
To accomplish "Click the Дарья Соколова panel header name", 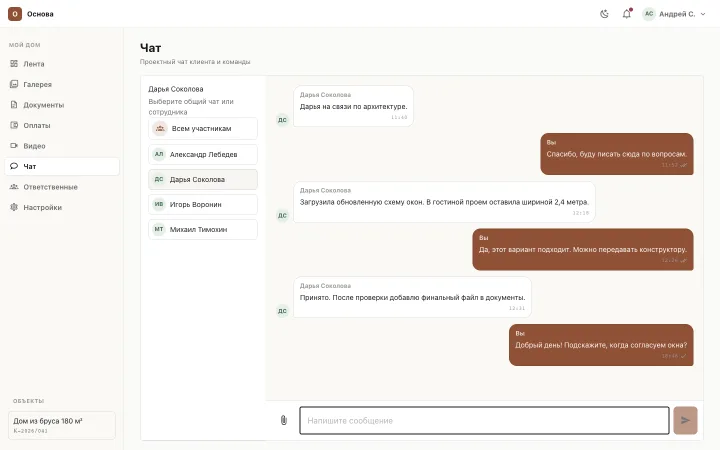I will 176,89.
